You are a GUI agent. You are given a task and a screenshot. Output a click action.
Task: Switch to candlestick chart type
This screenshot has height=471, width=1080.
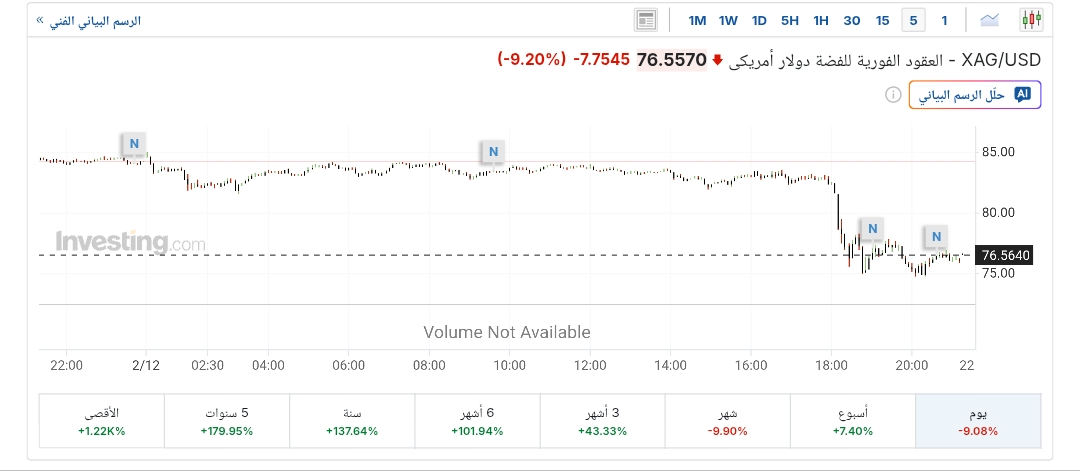[x=1031, y=20]
